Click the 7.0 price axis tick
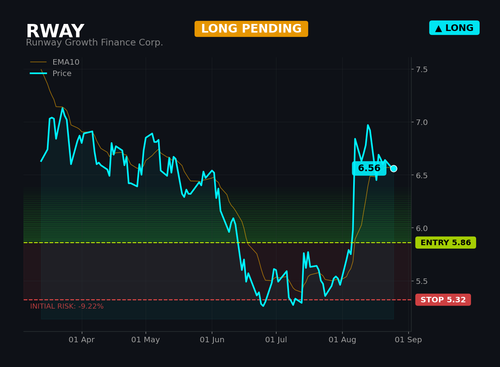This screenshot has height=367, width=500. (x=422, y=122)
